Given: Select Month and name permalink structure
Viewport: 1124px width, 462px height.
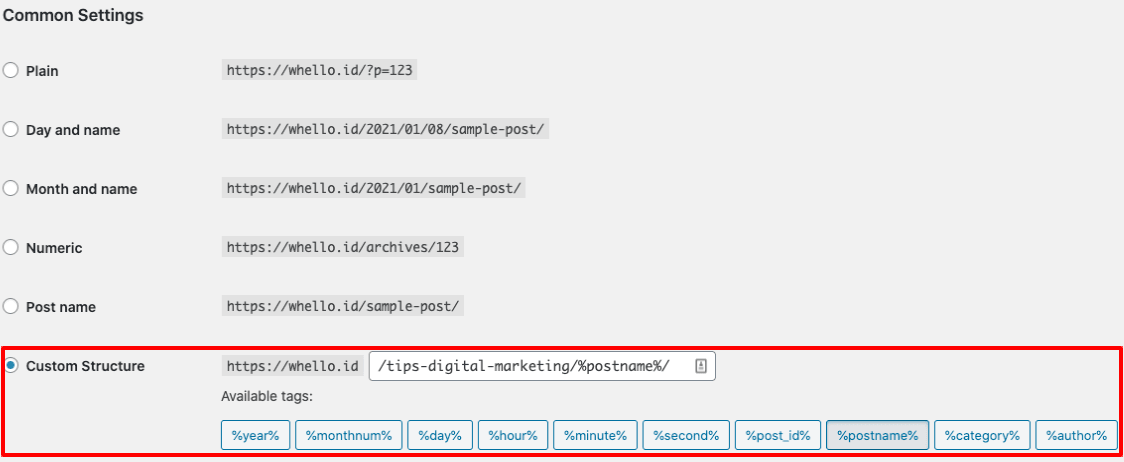Looking at the screenshot, I should [x=11, y=189].
